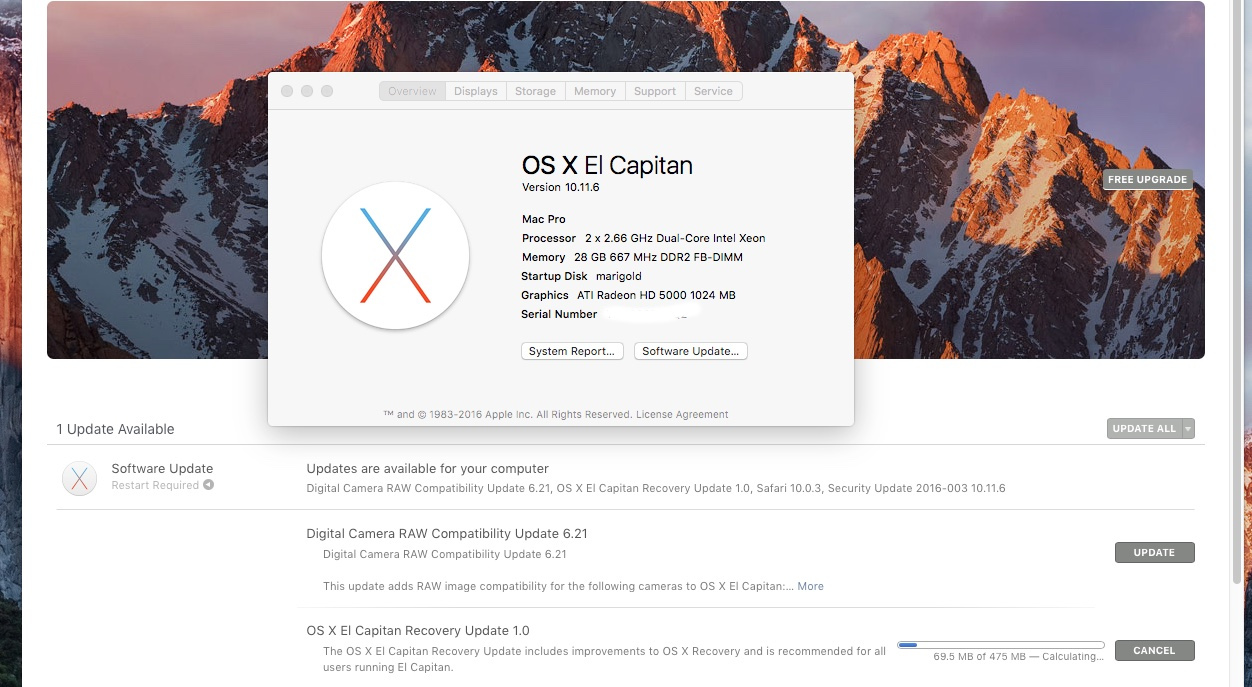Click the 'Digital Camera RAW Compatibility Update 6.21' heading

pyautogui.click(x=447, y=533)
